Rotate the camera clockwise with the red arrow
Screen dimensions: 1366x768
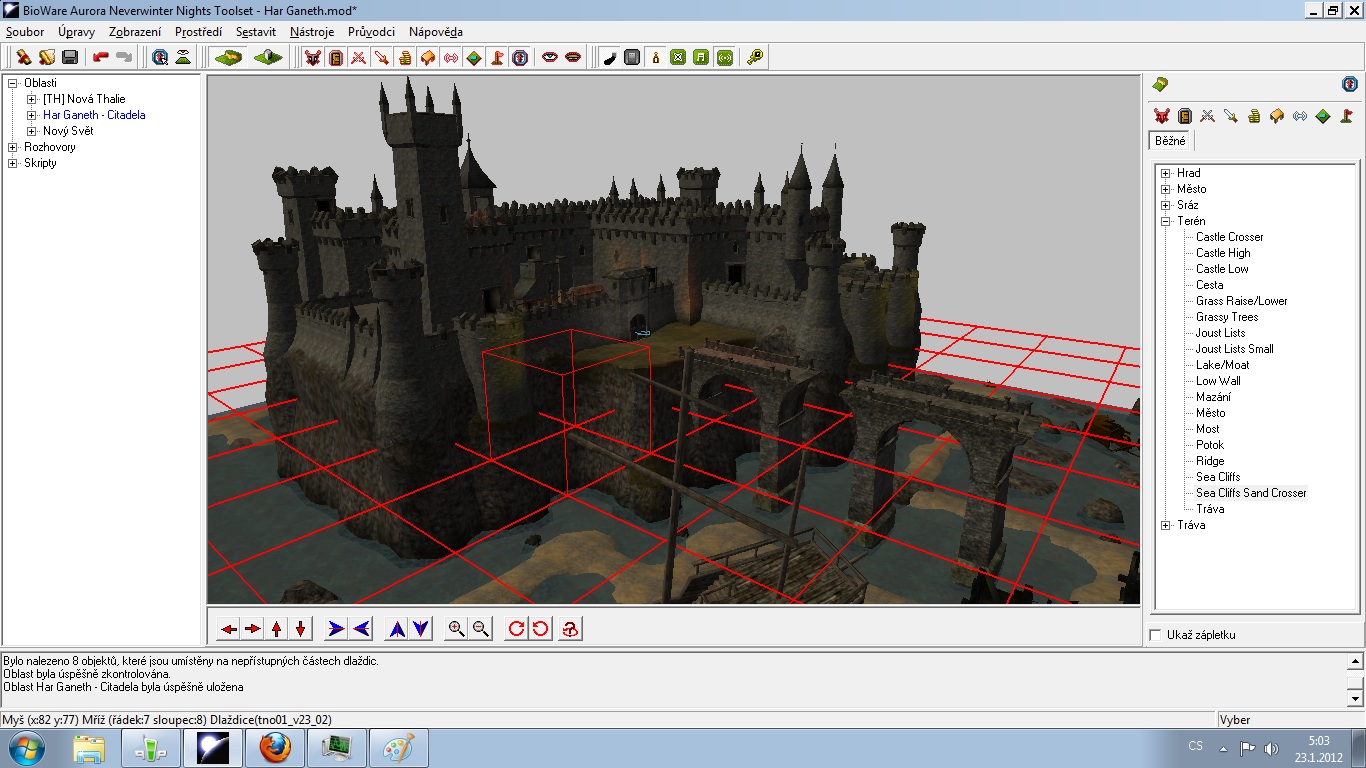tap(516, 629)
